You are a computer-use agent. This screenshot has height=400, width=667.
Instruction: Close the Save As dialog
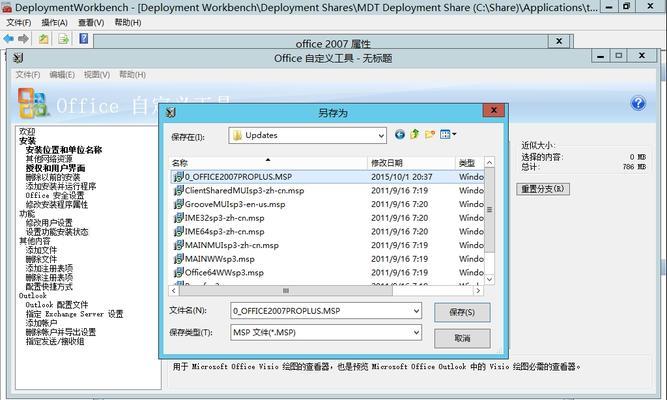point(493,110)
